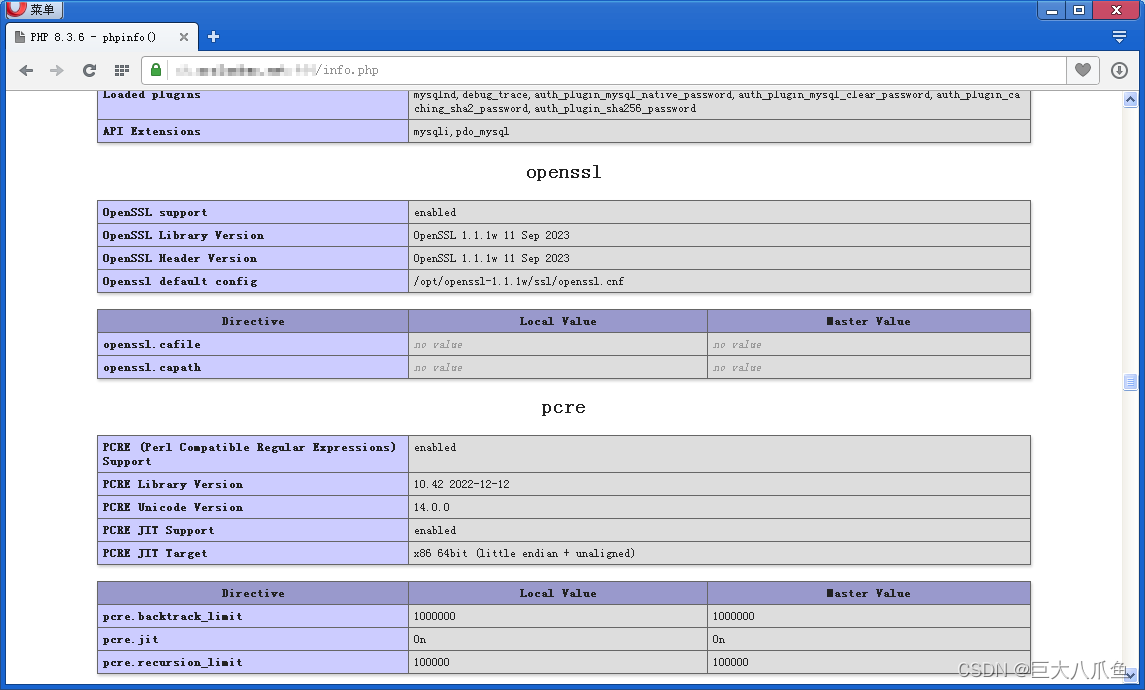Viewport: 1145px width, 690px height.
Task: Click the forward navigation arrow
Action: point(58,70)
